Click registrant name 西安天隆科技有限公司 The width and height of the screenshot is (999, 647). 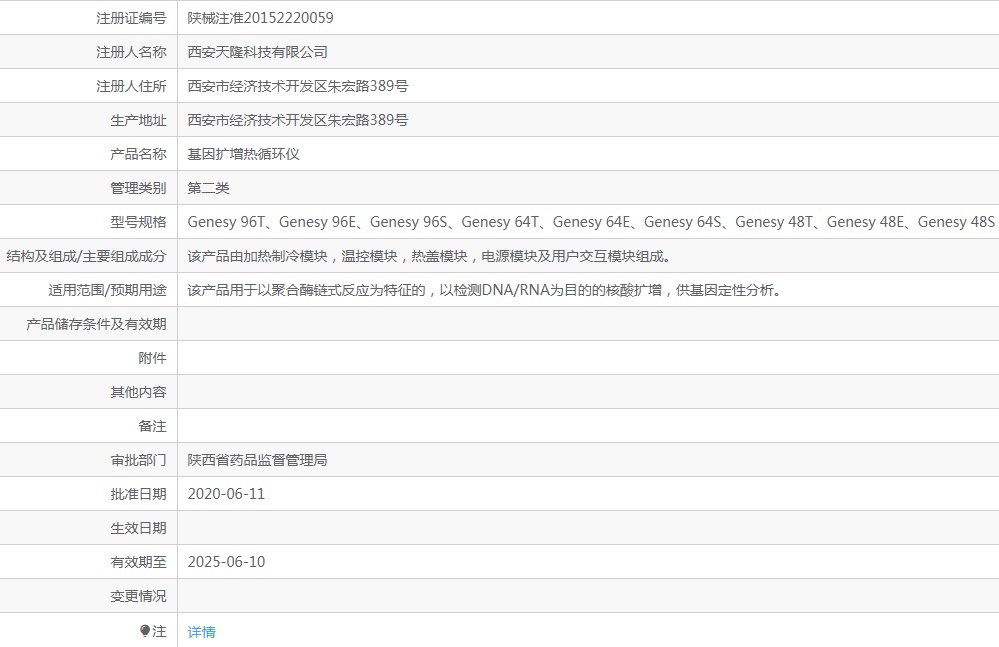[257, 52]
